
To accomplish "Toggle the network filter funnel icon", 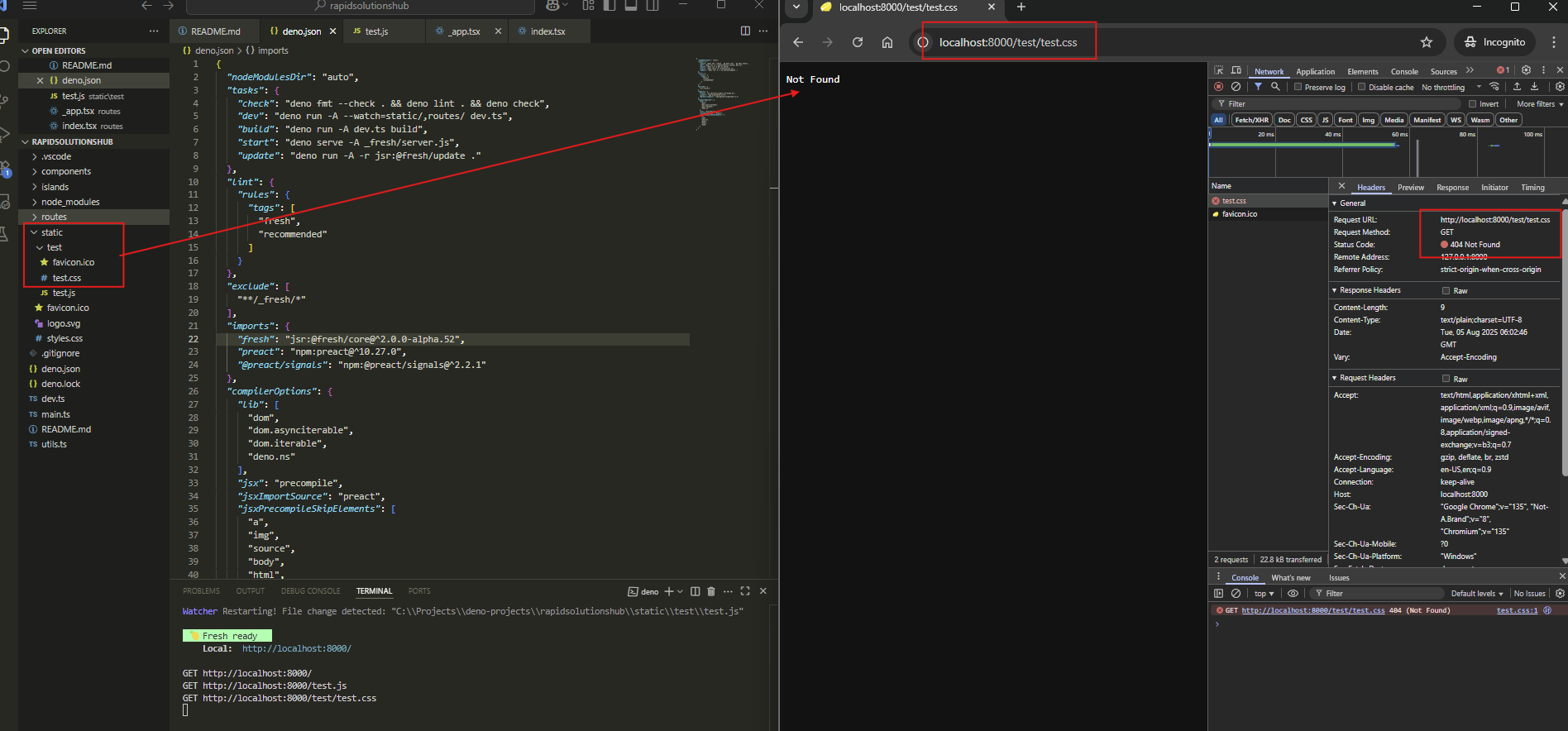I will [x=1258, y=87].
